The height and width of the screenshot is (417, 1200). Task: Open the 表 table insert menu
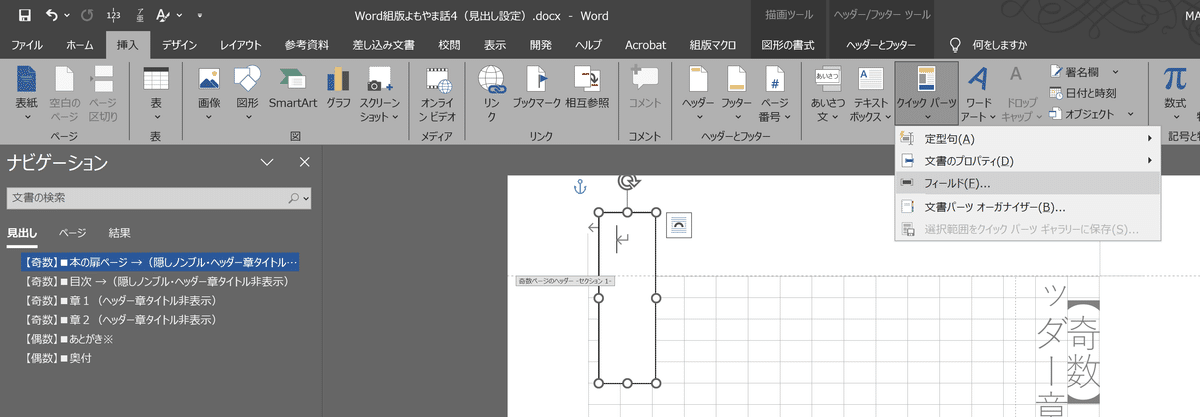click(x=156, y=96)
